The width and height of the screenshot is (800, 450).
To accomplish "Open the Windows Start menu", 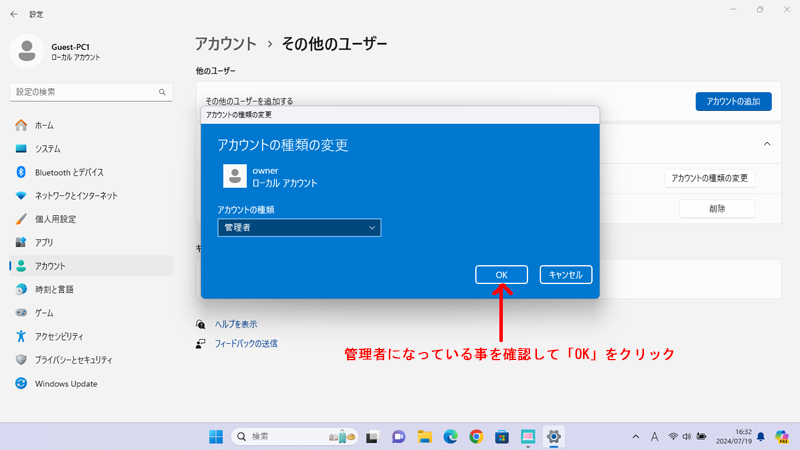I will pyautogui.click(x=216, y=437).
